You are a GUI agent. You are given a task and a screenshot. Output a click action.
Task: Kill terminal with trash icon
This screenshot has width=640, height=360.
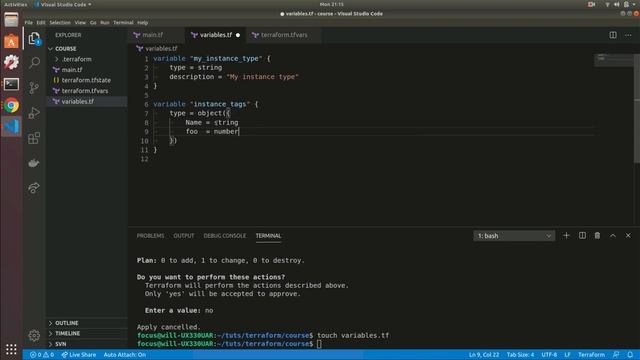point(597,236)
